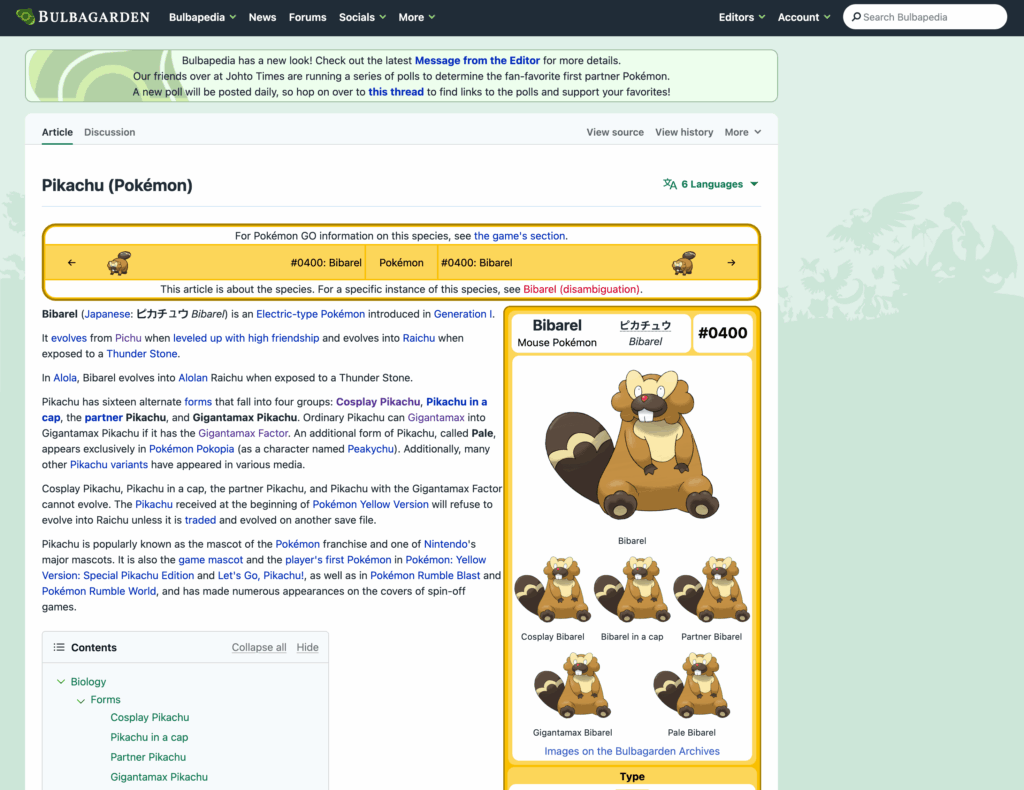Click the right Bibarel sprite in navigation bar
1024x790 pixels.
pyautogui.click(x=684, y=262)
